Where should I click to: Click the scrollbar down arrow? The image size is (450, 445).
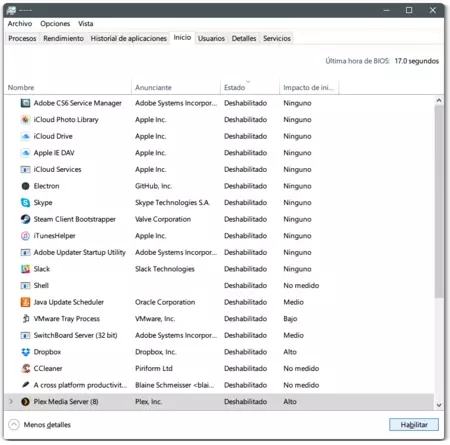coord(439,405)
